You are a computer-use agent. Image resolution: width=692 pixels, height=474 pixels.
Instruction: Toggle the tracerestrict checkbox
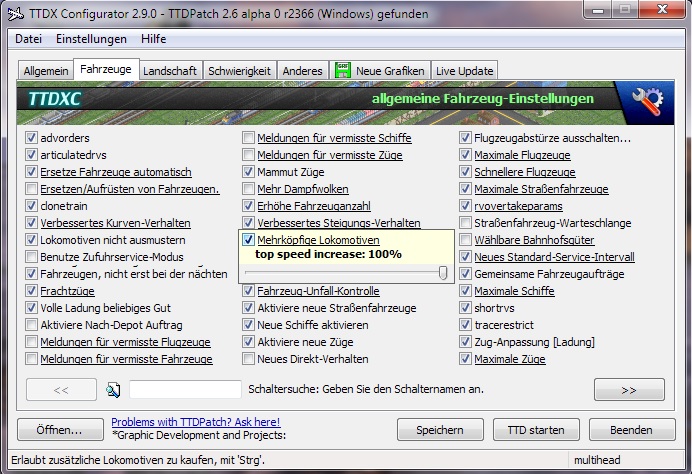click(x=465, y=325)
